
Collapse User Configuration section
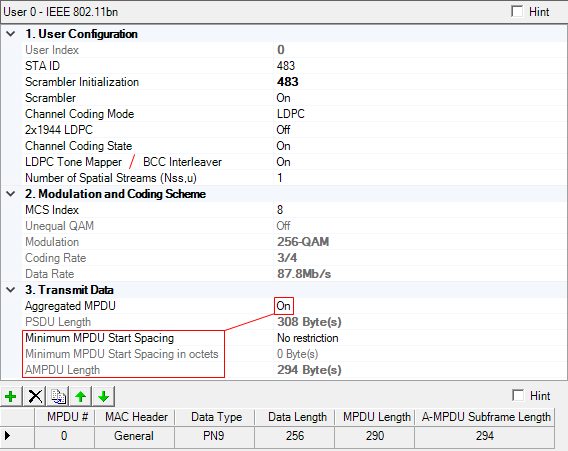tap(11, 34)
